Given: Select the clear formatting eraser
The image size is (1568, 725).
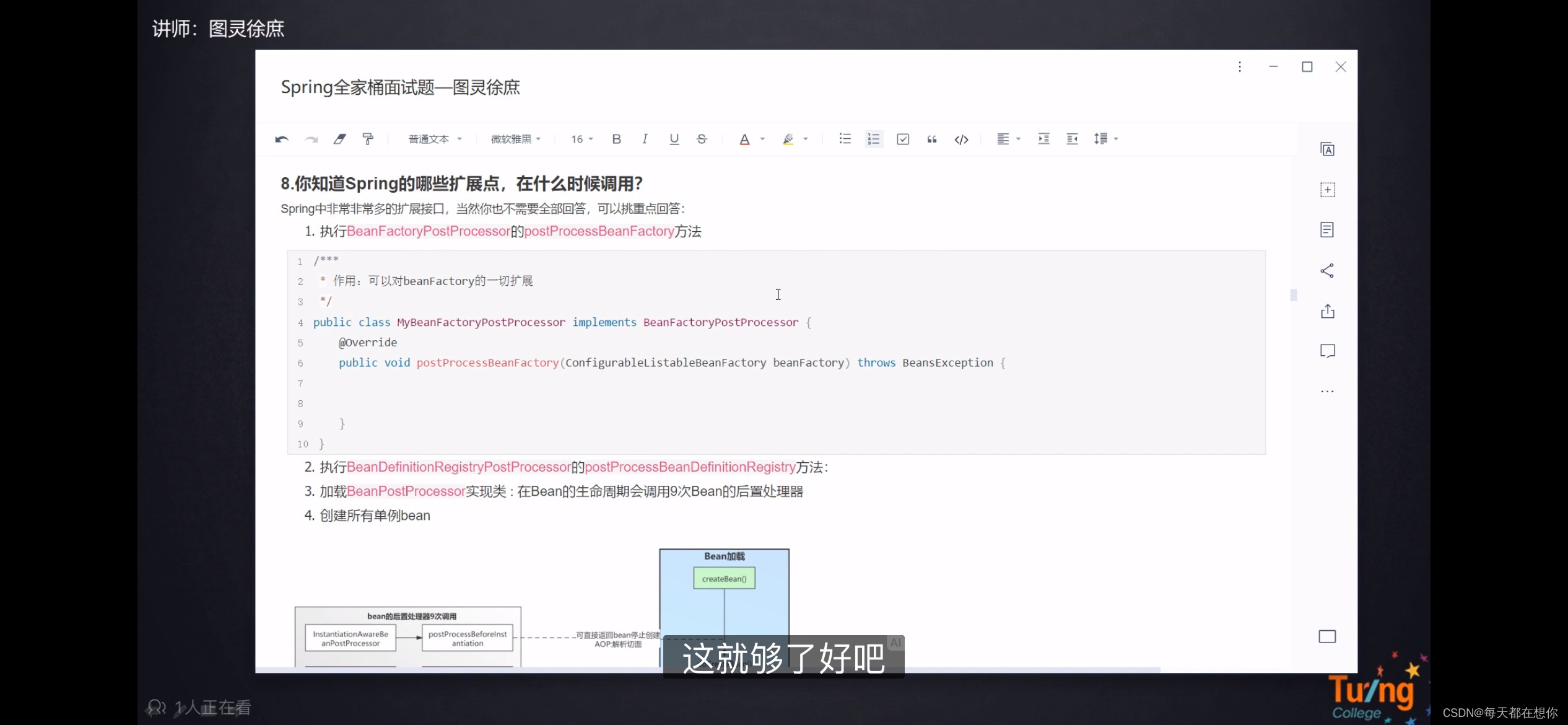Looking at the screenshot, I should [x=339, y=139].
